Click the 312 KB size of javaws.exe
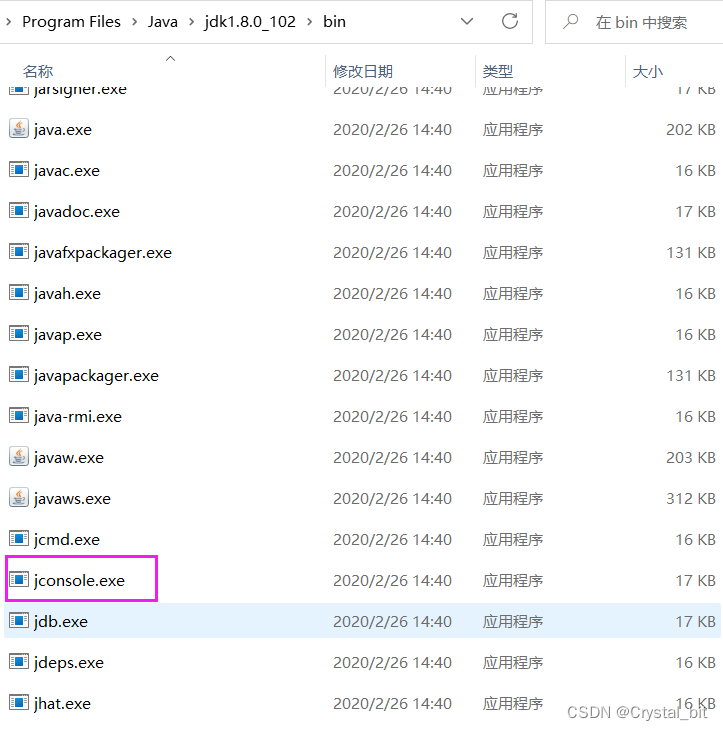The width and height of the screenshot is (723, 731). 691,499
